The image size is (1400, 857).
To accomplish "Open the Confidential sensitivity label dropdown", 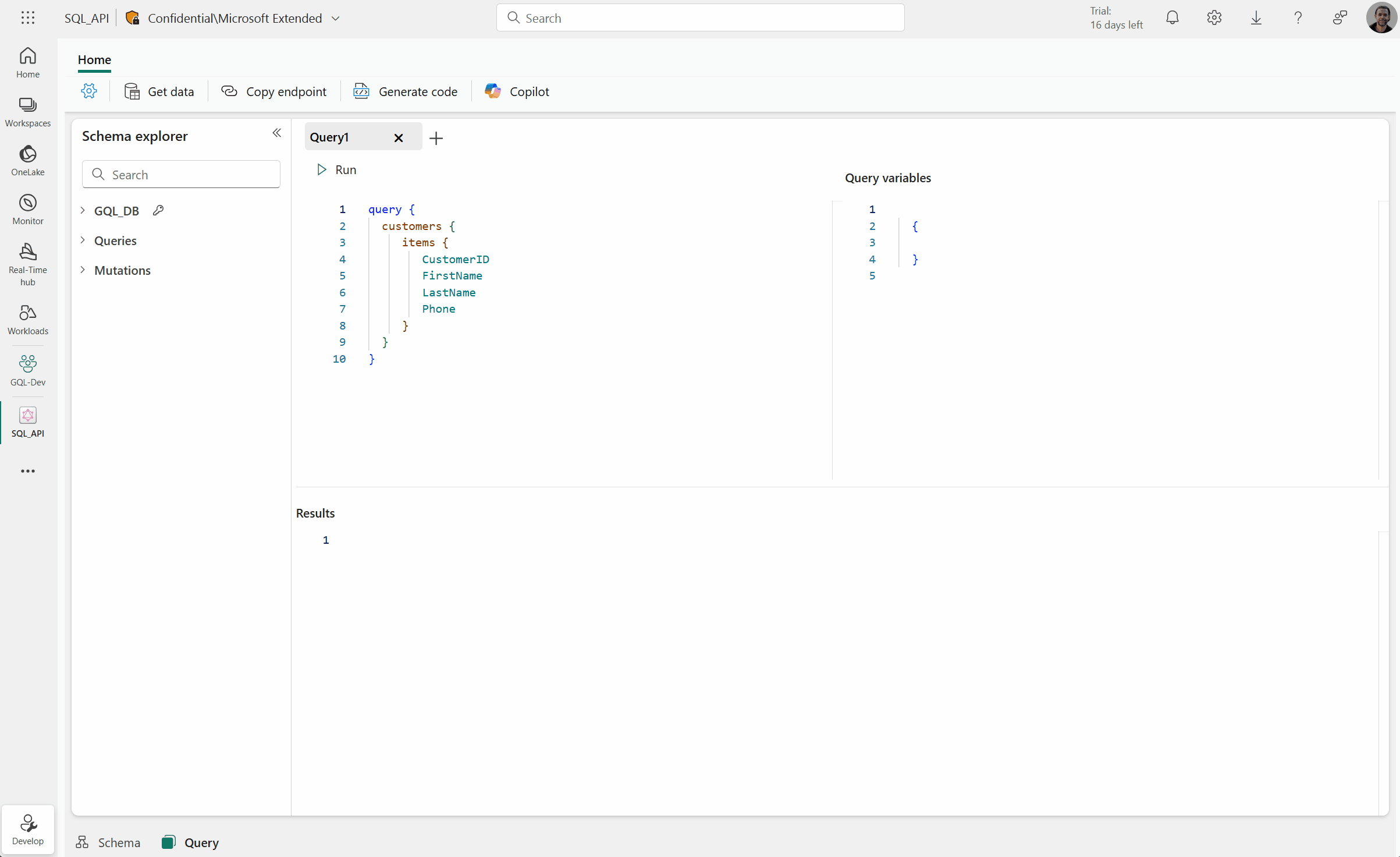I will [x=336, y=18].
